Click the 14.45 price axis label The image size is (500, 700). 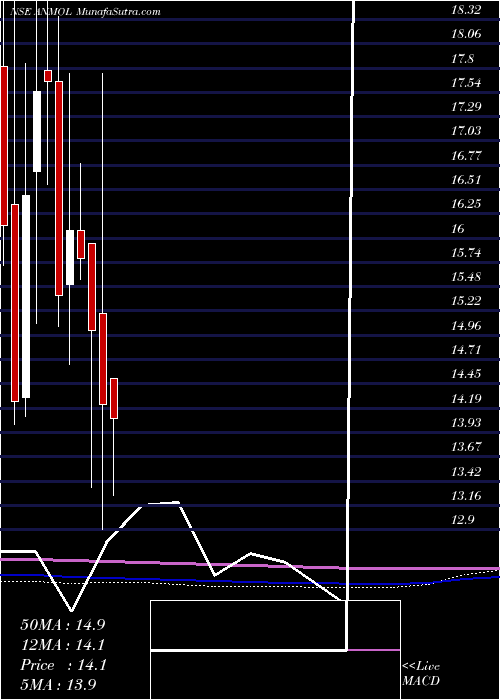point(466,374)
